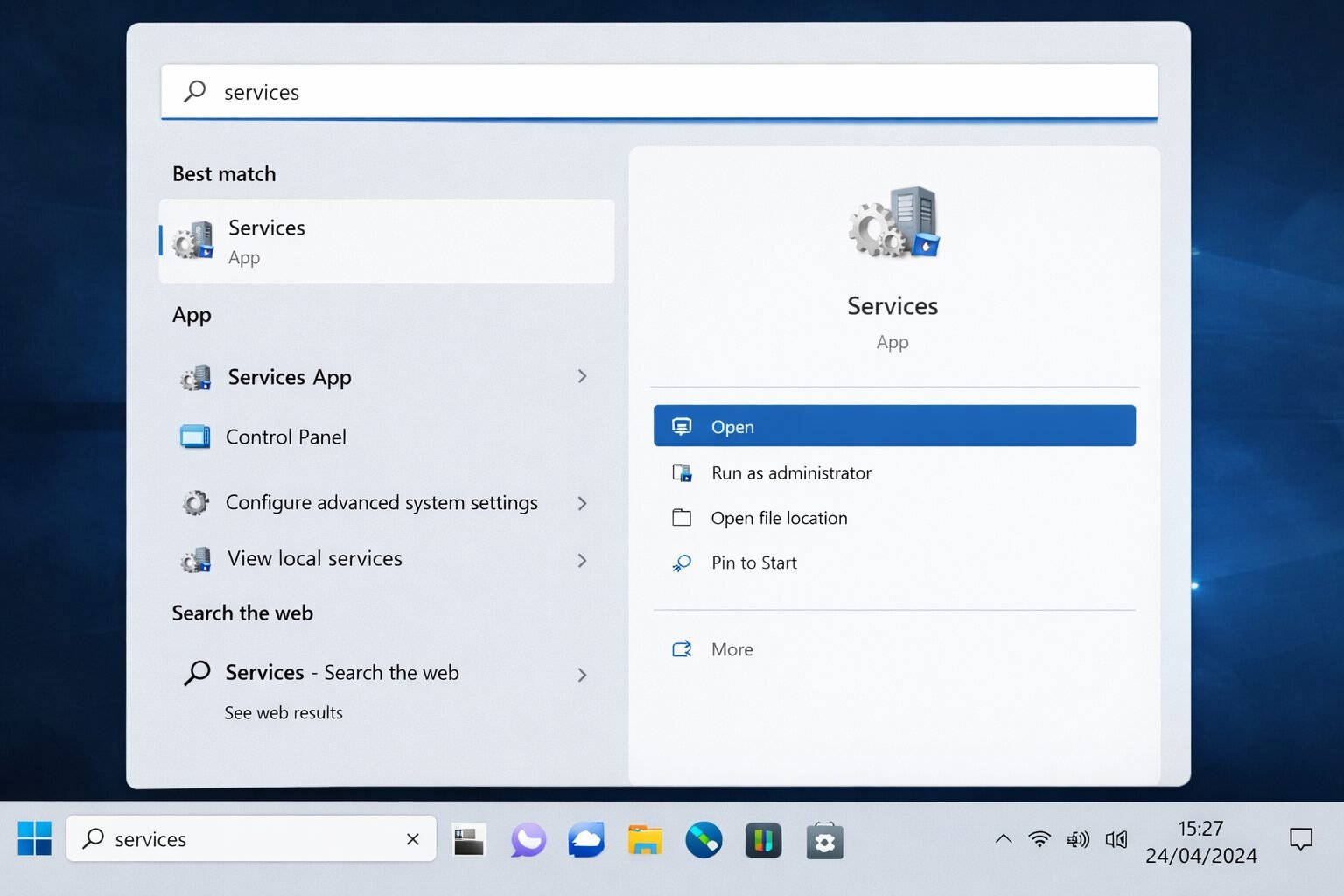Click the More option in details panel
1344x896 pixels.
pos(731,649)
